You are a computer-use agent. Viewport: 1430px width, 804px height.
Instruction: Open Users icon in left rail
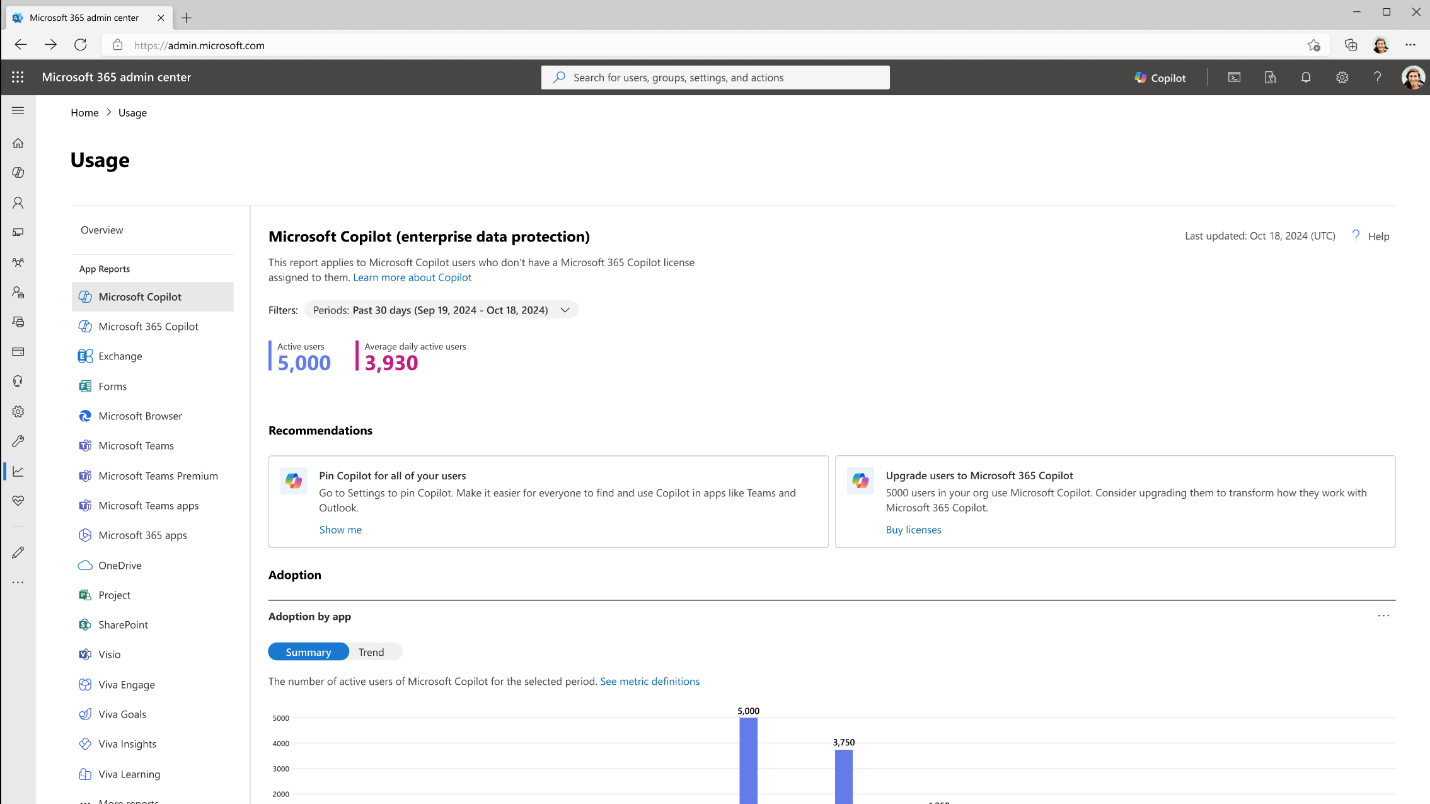(18, 202)
